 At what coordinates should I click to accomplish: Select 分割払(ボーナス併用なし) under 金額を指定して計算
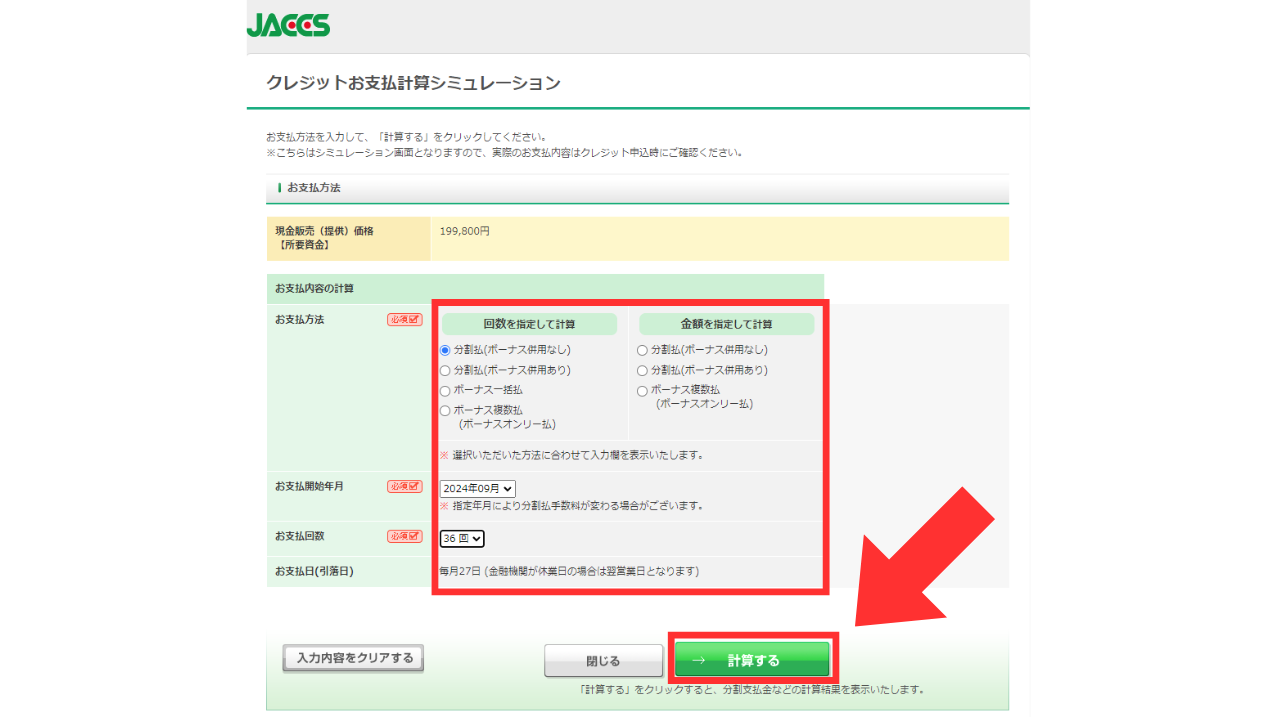point(642,351)
